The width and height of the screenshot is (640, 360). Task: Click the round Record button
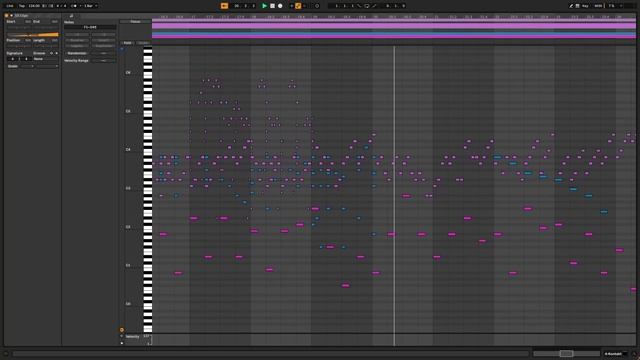coord(280,6)
